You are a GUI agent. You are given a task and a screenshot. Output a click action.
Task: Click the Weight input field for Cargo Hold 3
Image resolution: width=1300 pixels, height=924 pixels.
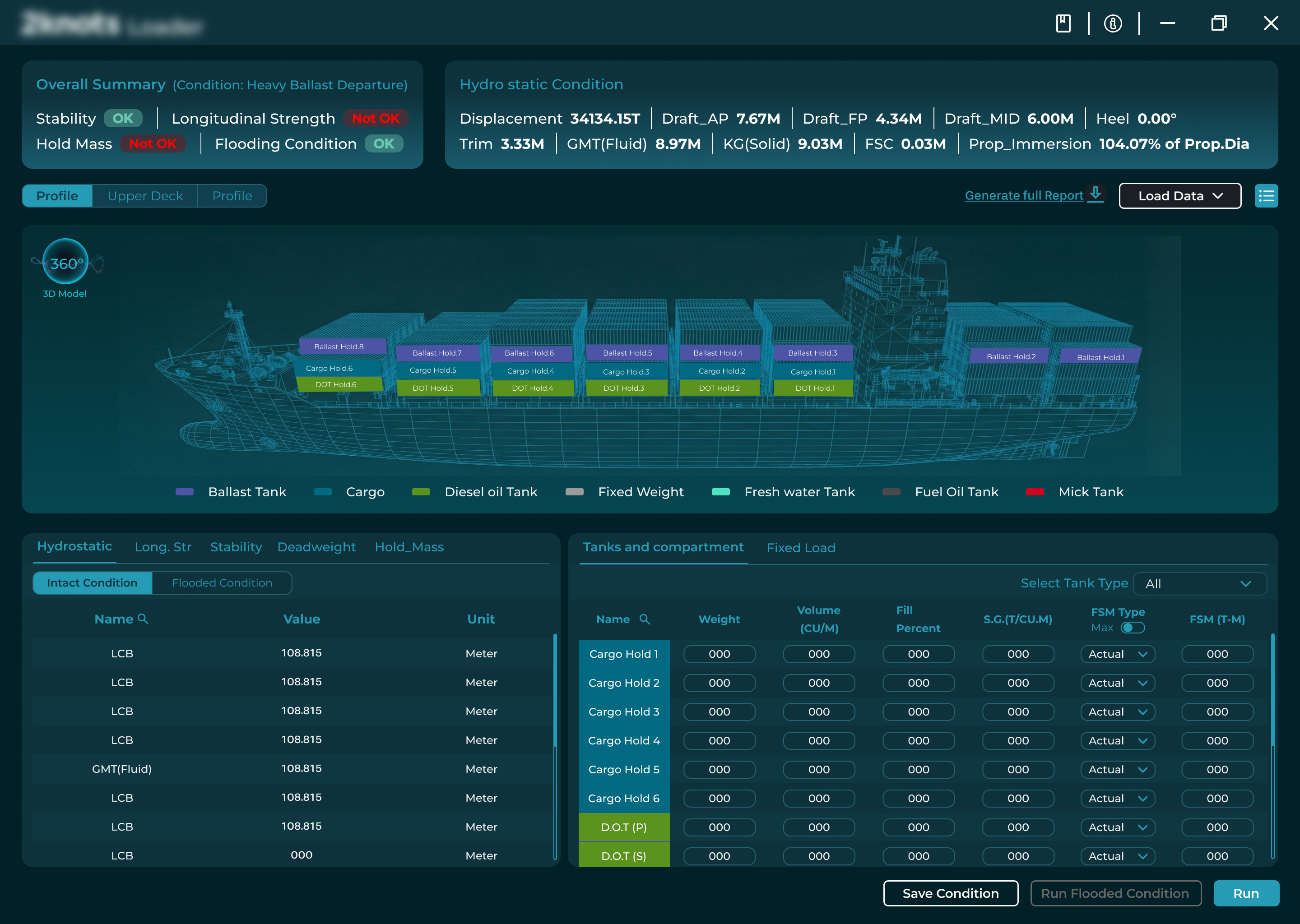(x=719, y=712)
